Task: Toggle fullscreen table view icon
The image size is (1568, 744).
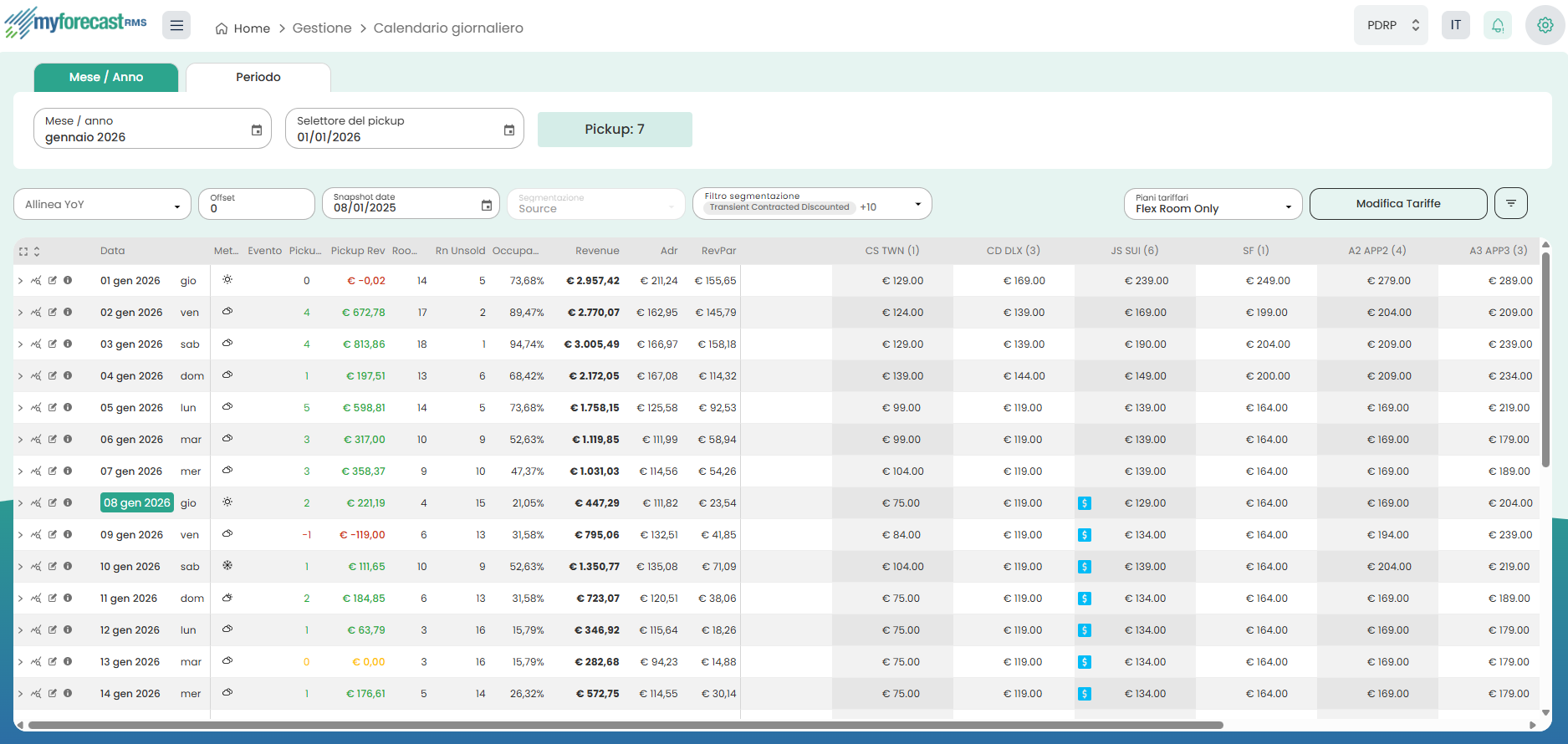Action: point(23,252)
